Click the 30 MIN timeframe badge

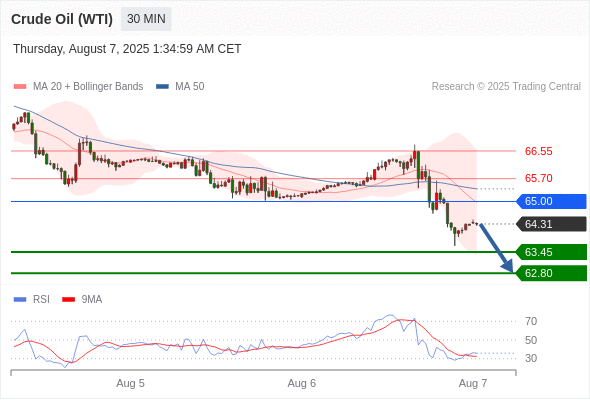[146, 19]
